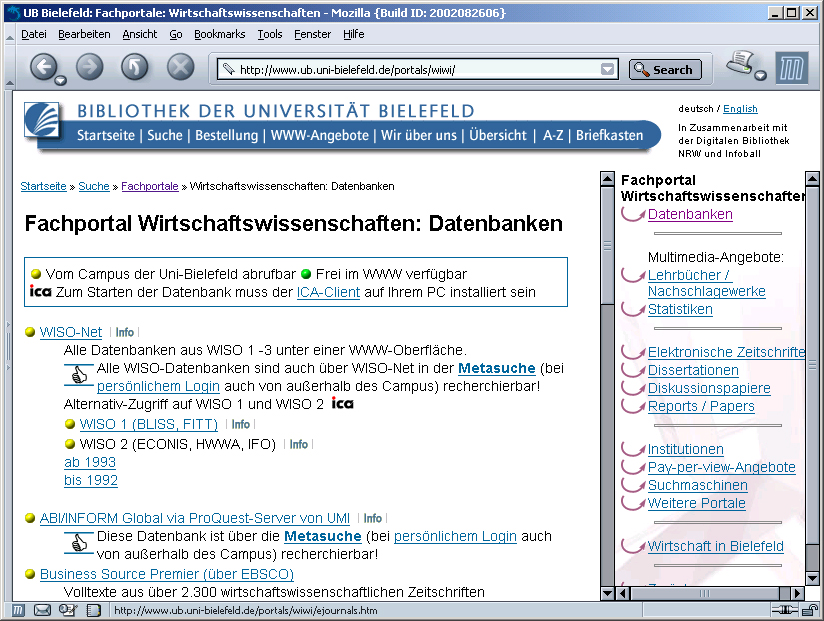
Task: Open the URL bar history dropdown
Action: pos(607,70)
